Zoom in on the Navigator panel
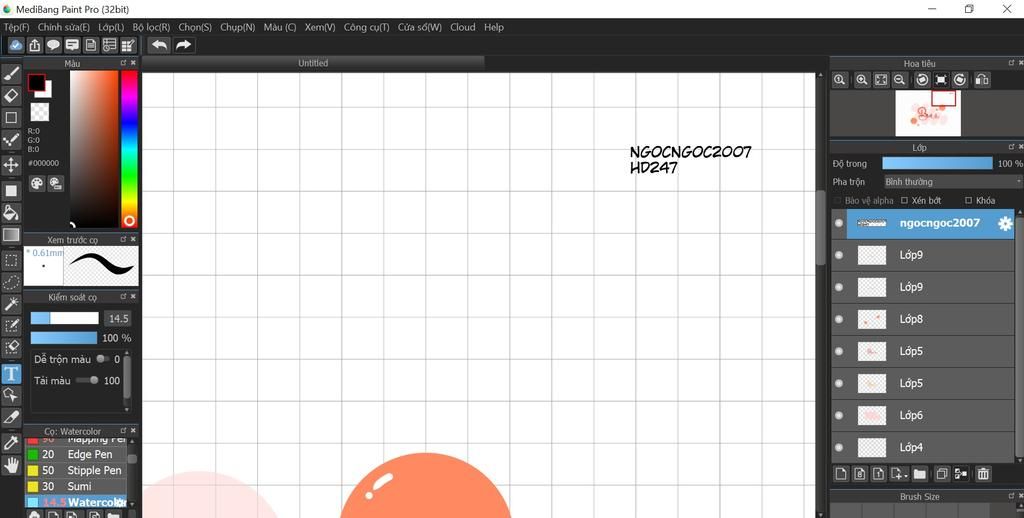The image size is (1024, 518). point(862,80)
